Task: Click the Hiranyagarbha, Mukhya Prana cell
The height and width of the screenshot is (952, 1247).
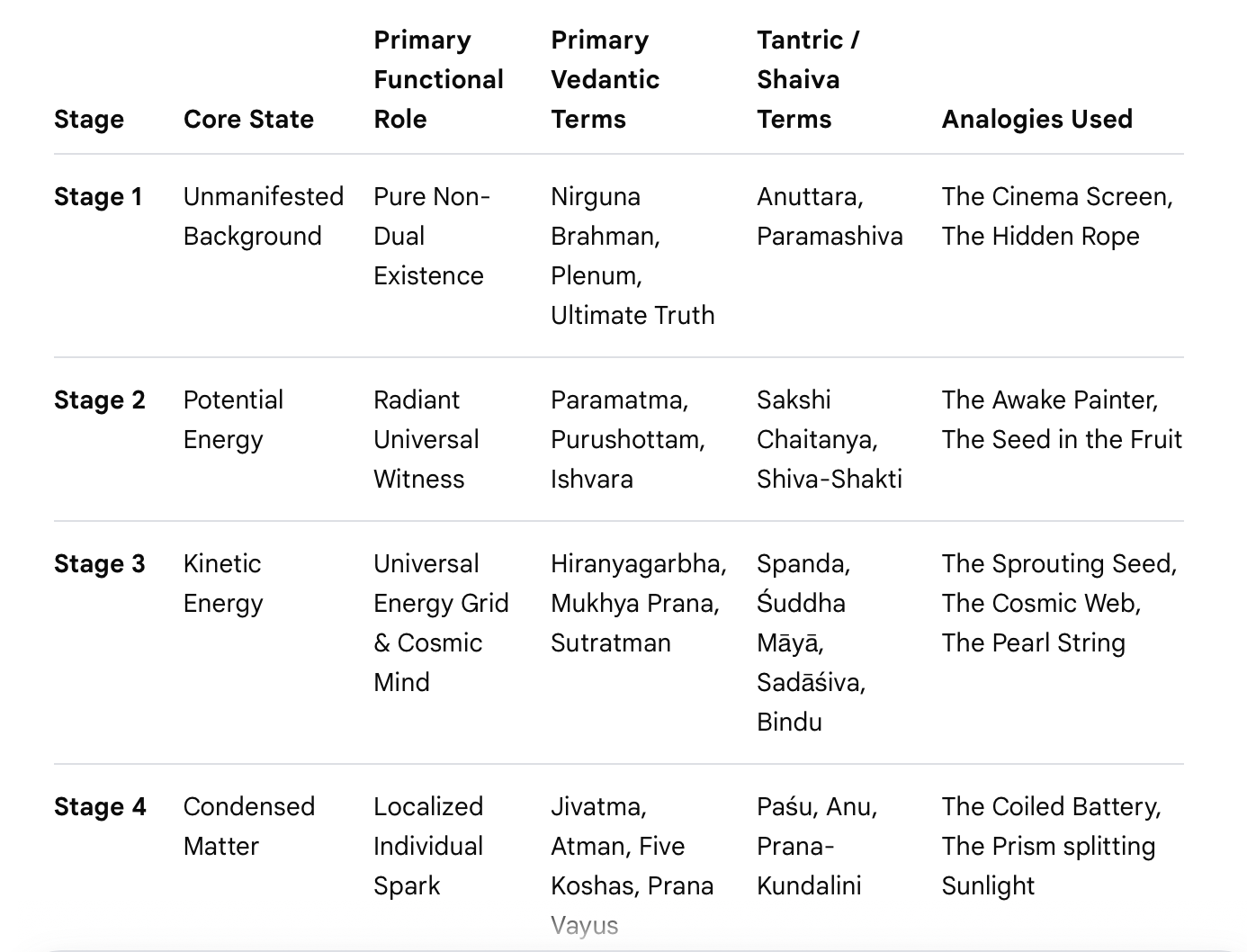Action: [x=639, y=603]
